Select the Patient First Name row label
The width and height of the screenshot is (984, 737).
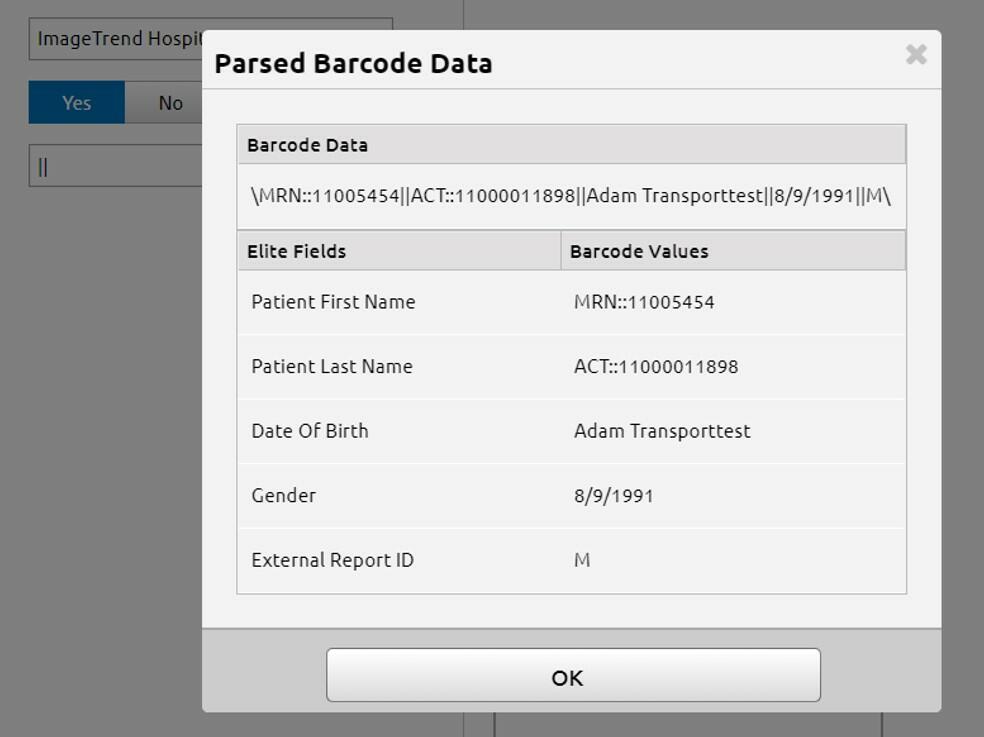[x=333, y=302]
